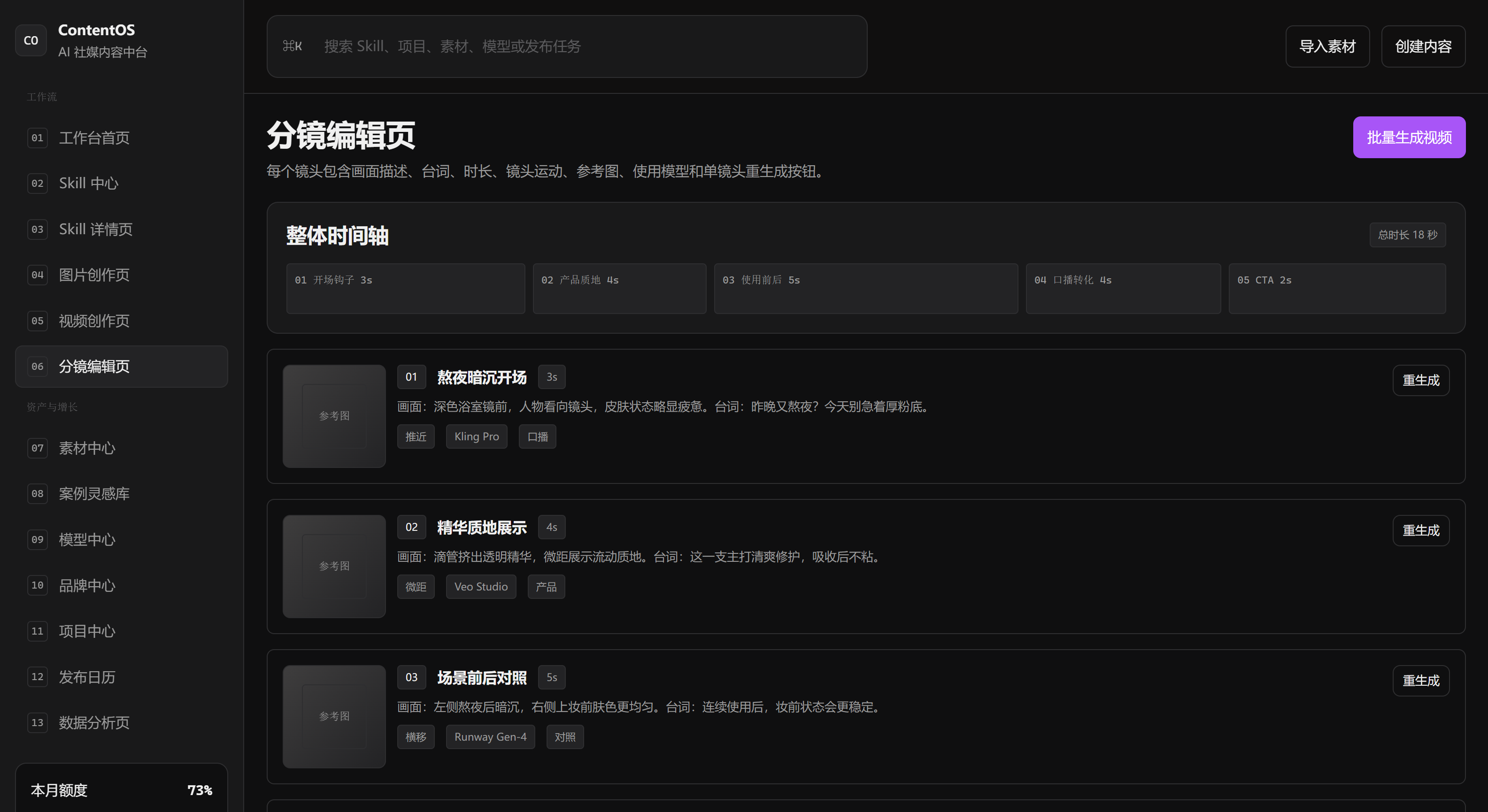Click the 微距 camera tag
The image size is (1488, 812).
[416, 587]
